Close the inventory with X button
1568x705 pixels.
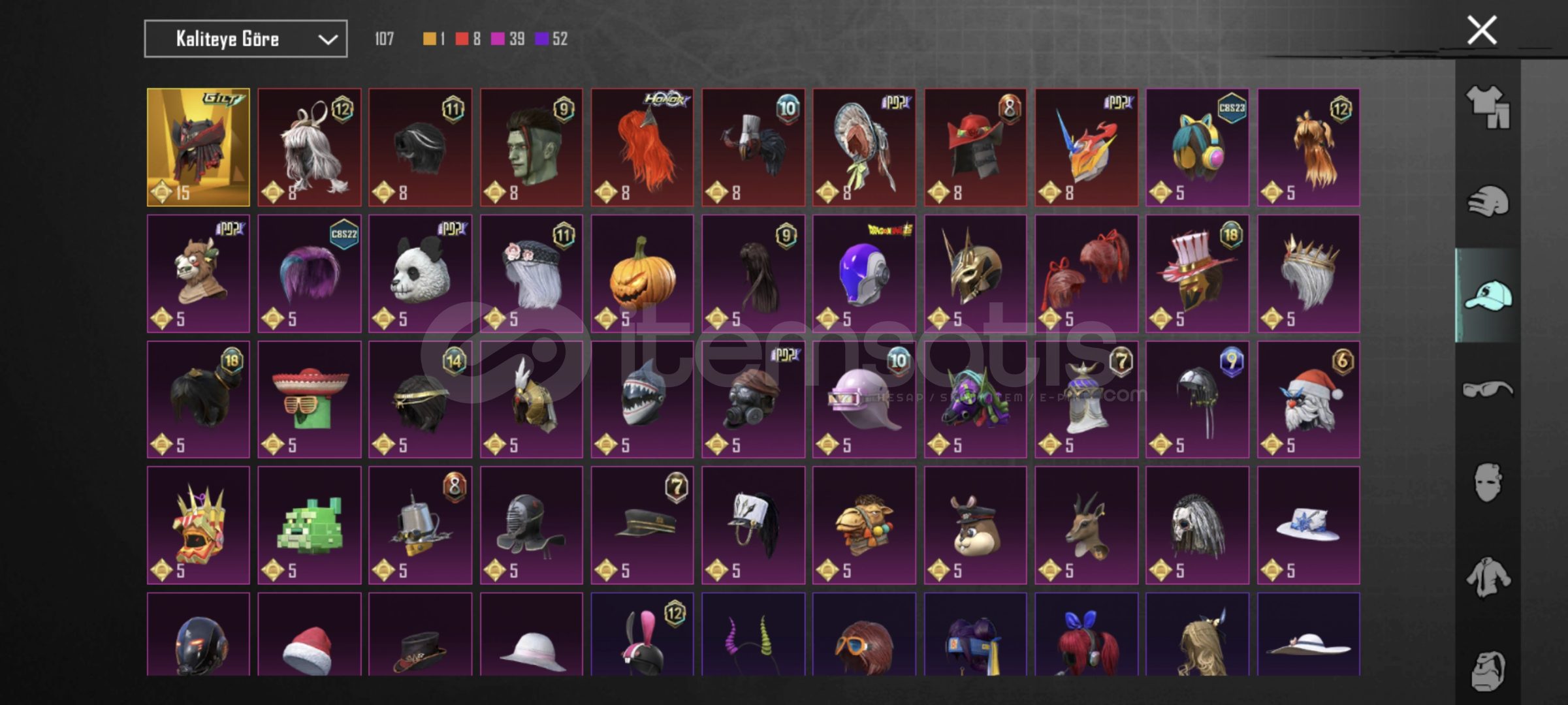(1482, 30)
